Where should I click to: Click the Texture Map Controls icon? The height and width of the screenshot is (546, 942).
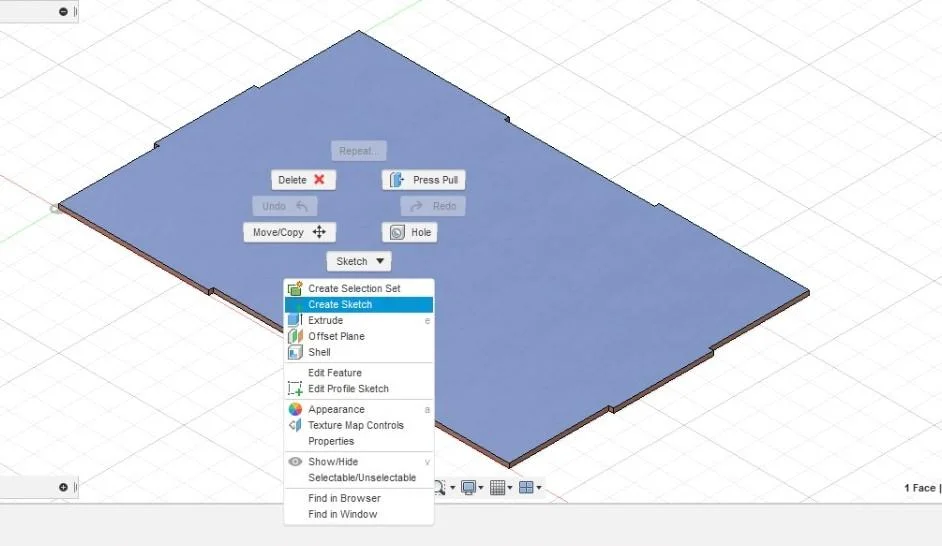[x=295, y=425]
